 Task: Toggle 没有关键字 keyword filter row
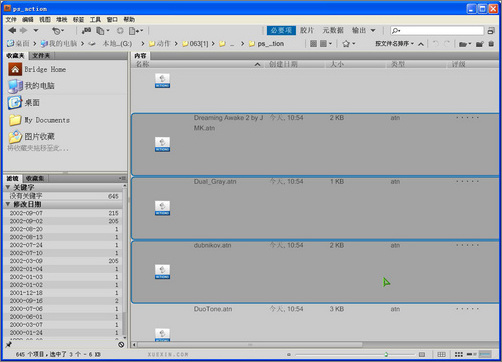coord(64,196)
